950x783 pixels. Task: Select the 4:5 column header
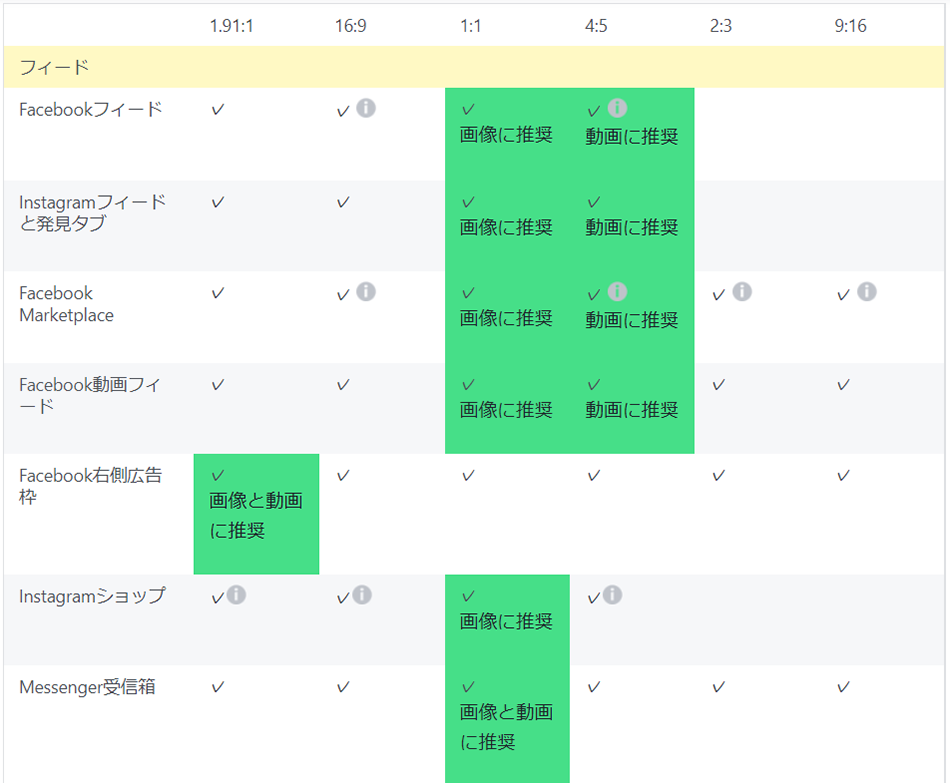click(596, 26)
